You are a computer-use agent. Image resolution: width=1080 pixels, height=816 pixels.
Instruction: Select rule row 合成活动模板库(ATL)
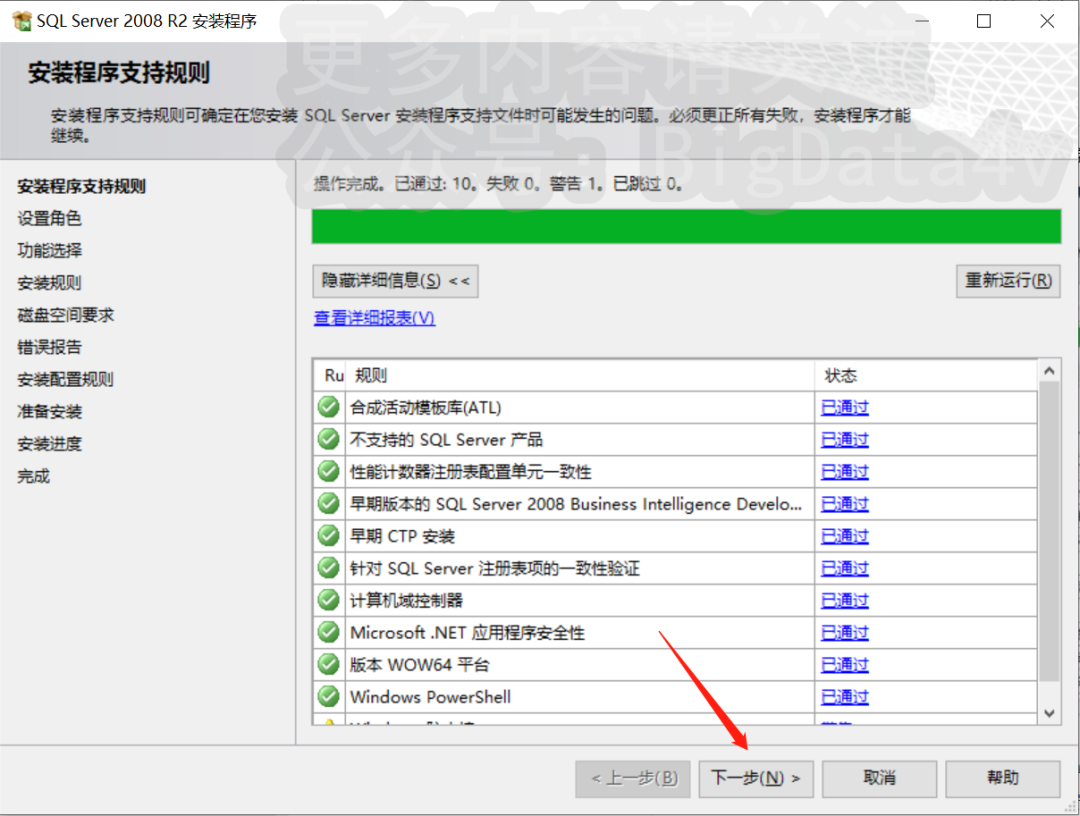(x=675, y=408)
